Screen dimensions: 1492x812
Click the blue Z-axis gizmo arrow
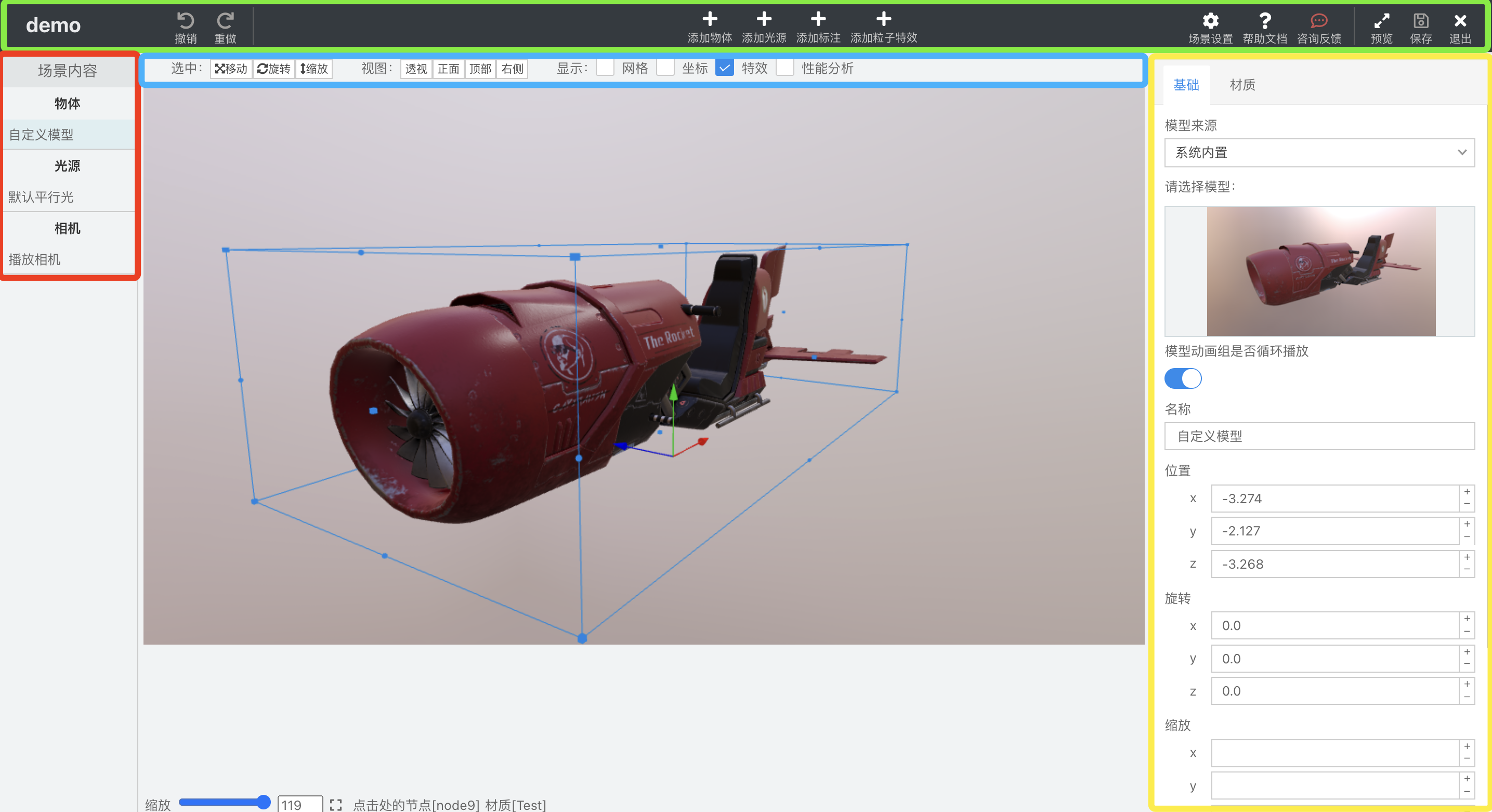click(620, 446)
